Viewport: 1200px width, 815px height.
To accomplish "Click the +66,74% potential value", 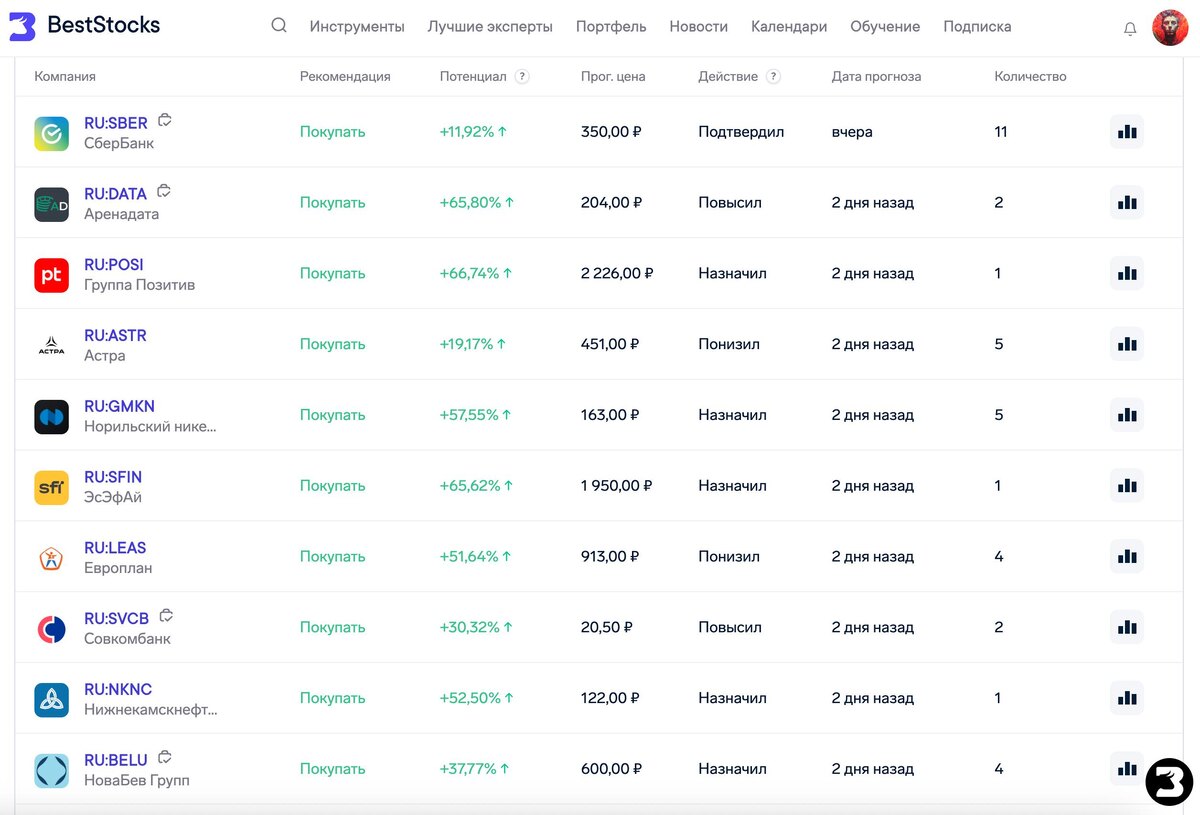I will tap(476, 273).
